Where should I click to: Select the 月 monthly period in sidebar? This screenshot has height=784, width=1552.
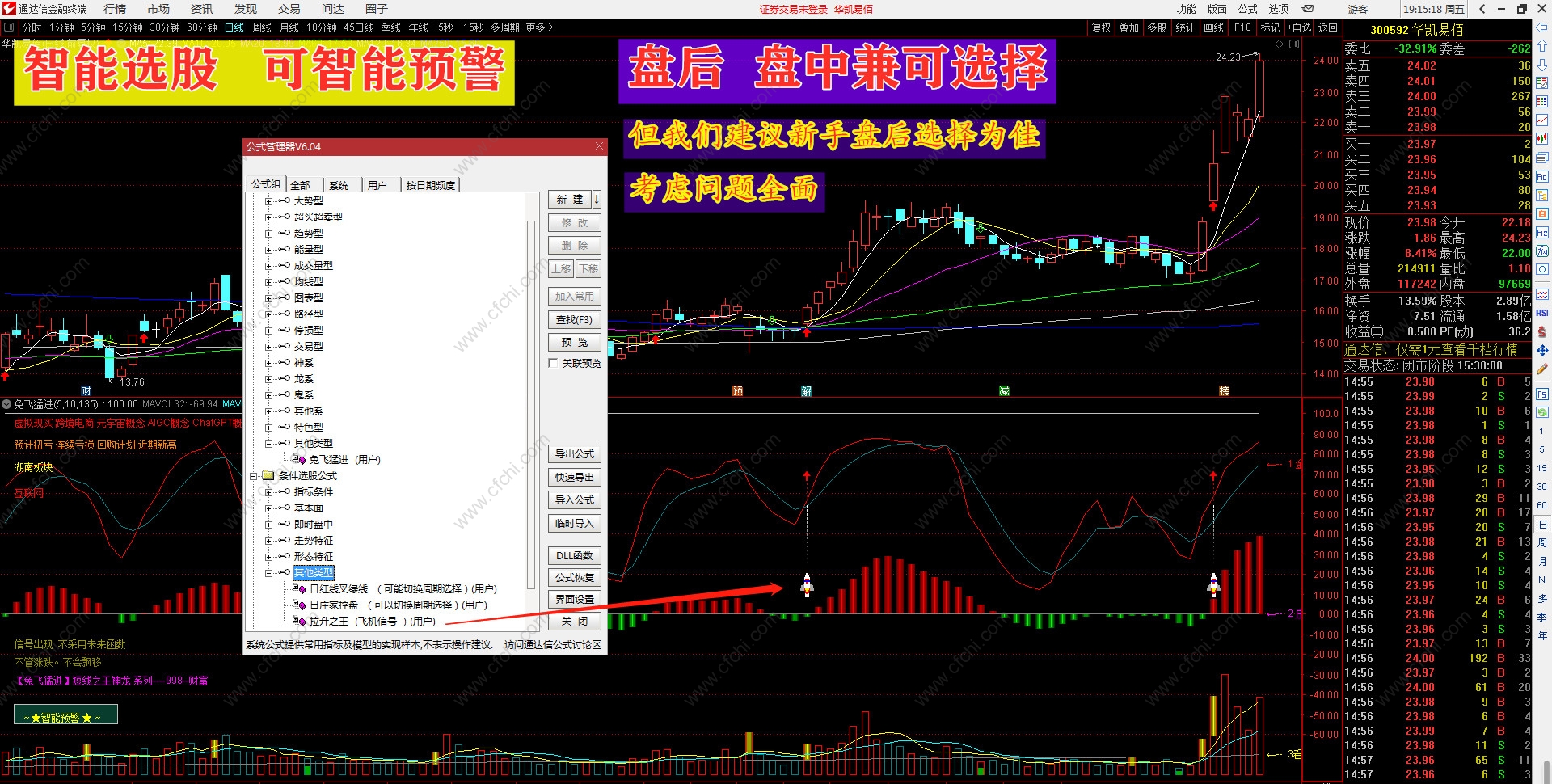point(1542,561)
